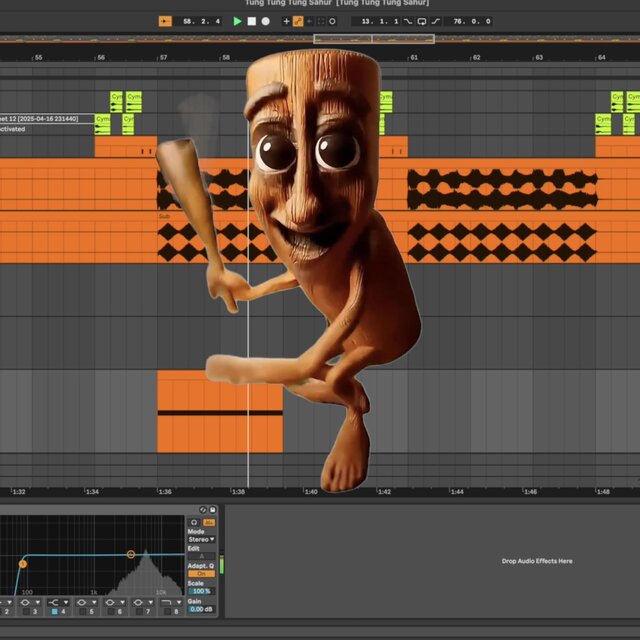
Task: Select the ringed filter dot on the EQ curve
Action: pos(131,554)
